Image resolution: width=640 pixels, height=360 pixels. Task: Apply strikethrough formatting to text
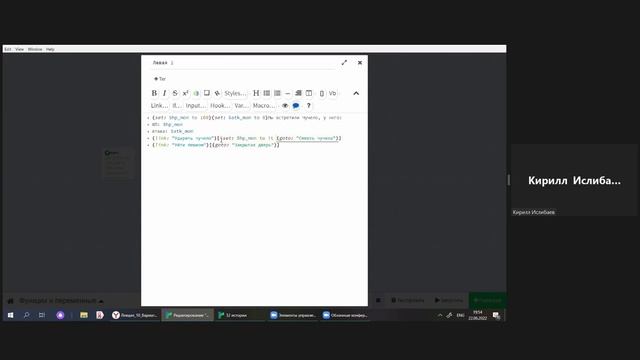[x=175, y=93]
